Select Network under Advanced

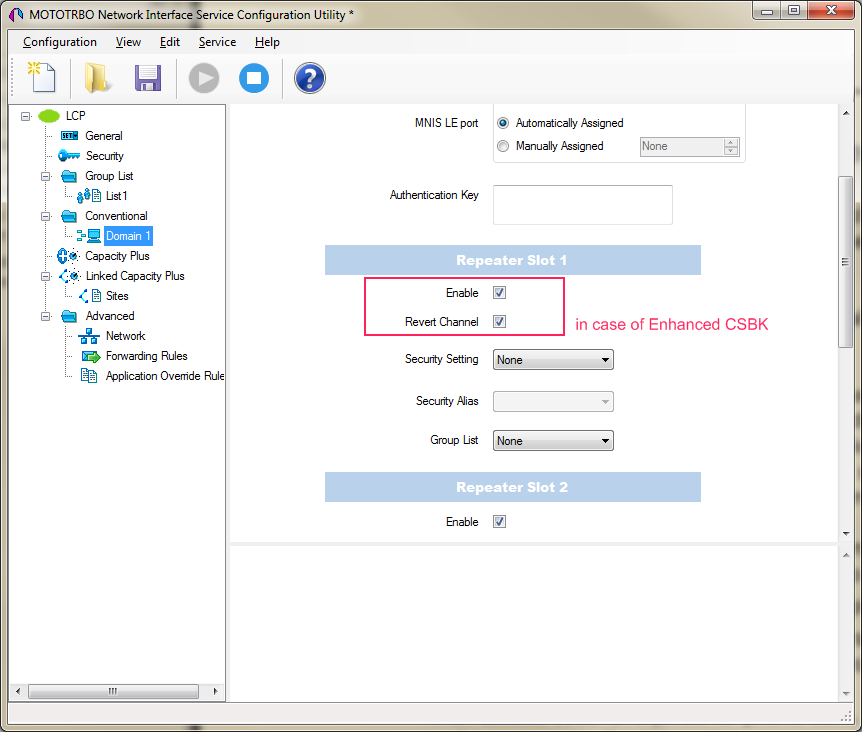click(x=125, y=336)
